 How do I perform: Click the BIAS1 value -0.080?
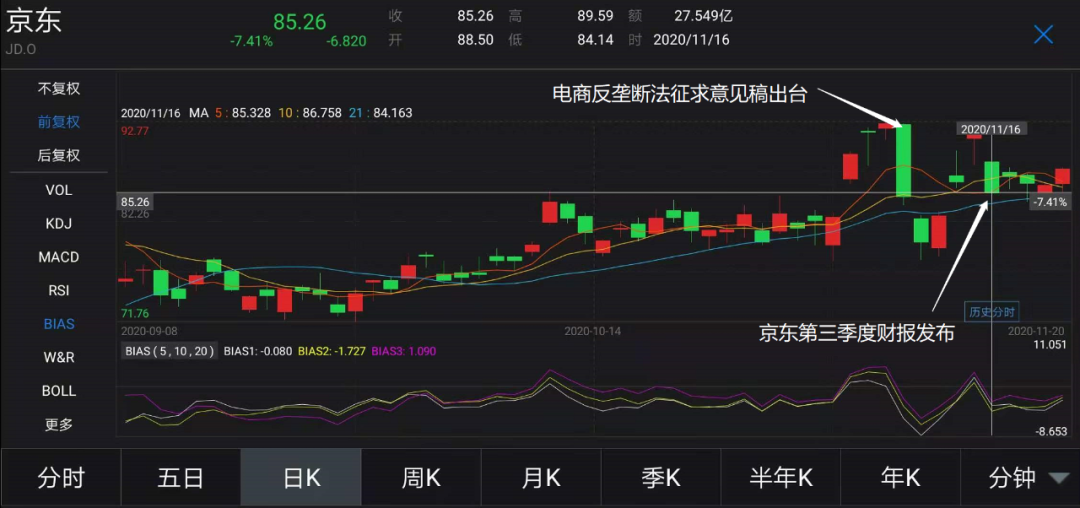pos(275,351)
